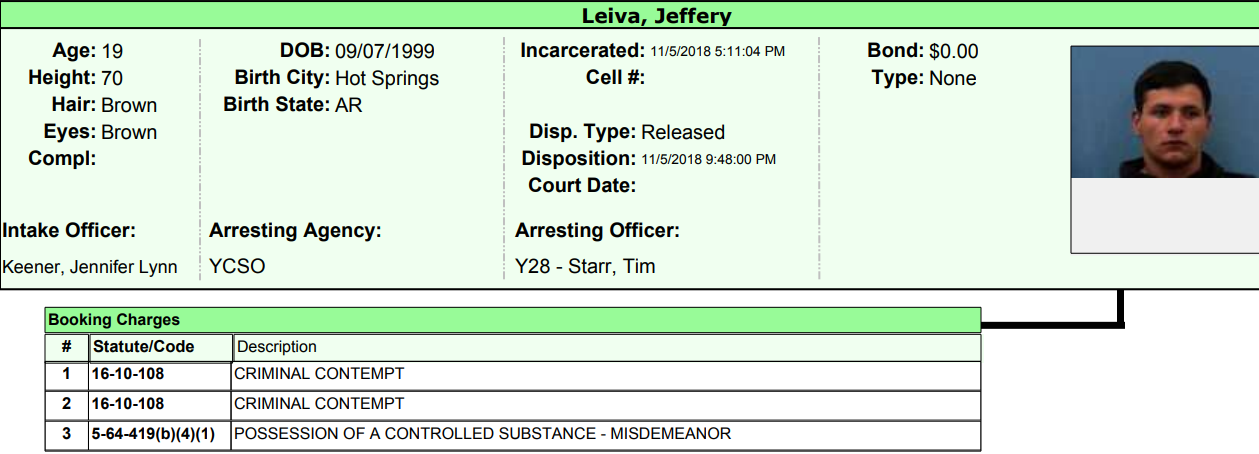Click the arresting officer Y28 - Starr, Tim
1259x454 pixels.
(x=585, y=267)
